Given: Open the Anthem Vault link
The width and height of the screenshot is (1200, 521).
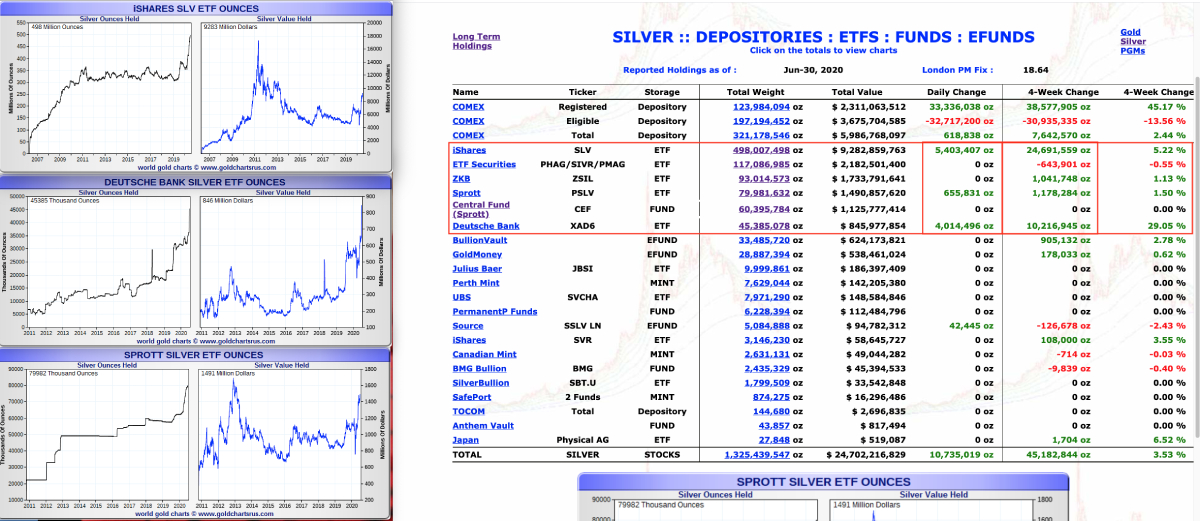Looking at the screenshot, I should tap(482, 425).
